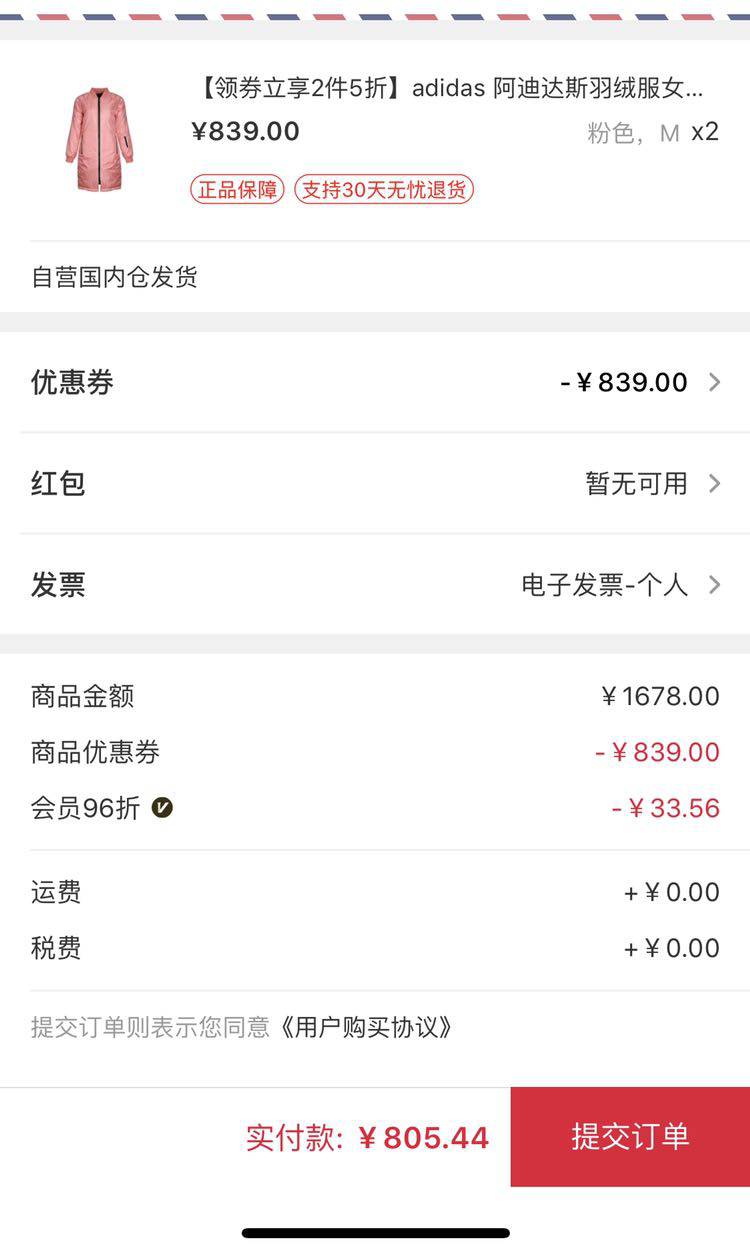
Task: Select the 发票 invoice row label
Action: click(x=58, y=585)
